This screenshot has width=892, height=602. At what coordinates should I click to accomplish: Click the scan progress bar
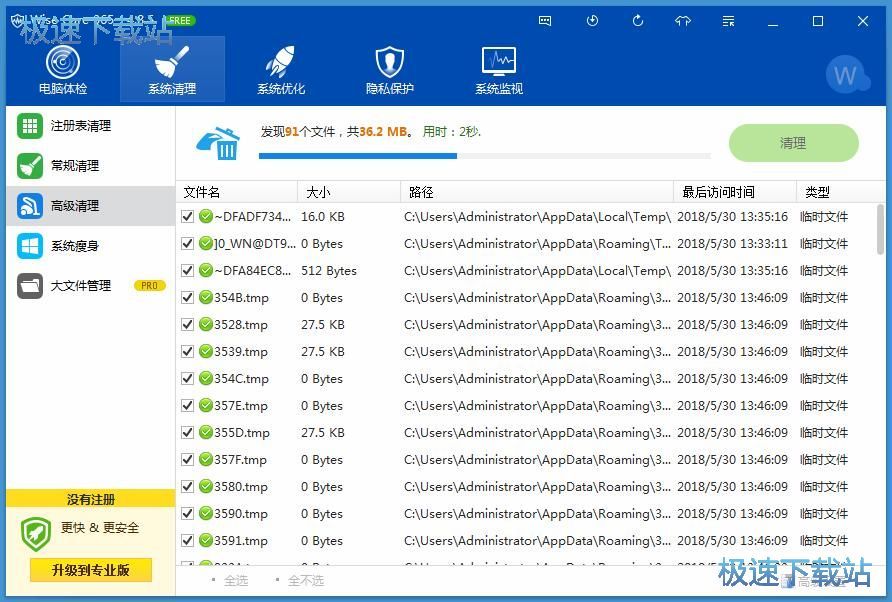[485, 156]
